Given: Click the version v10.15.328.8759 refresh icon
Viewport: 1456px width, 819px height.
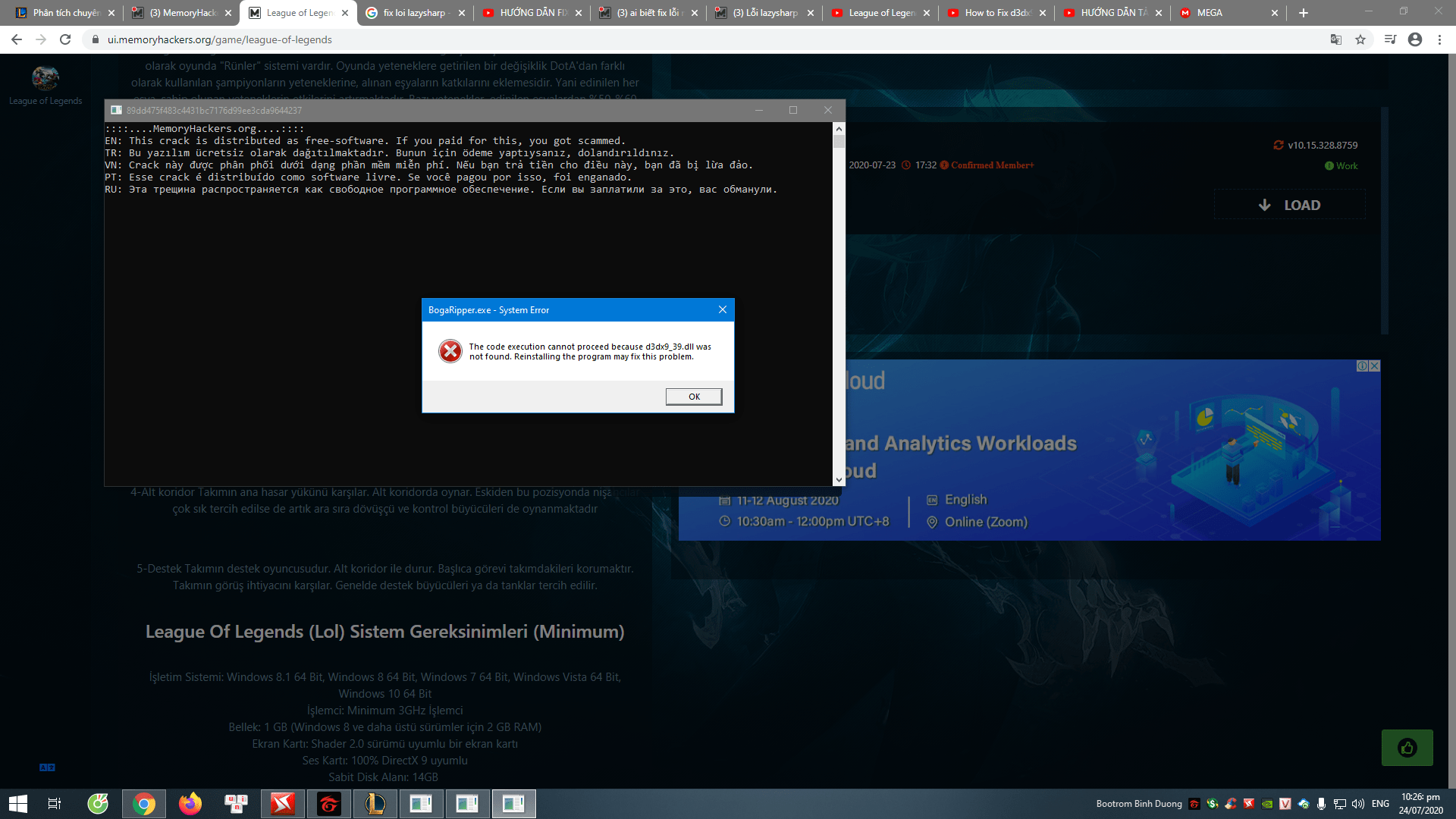Looking at the screenshot, I should (1279, 146).
